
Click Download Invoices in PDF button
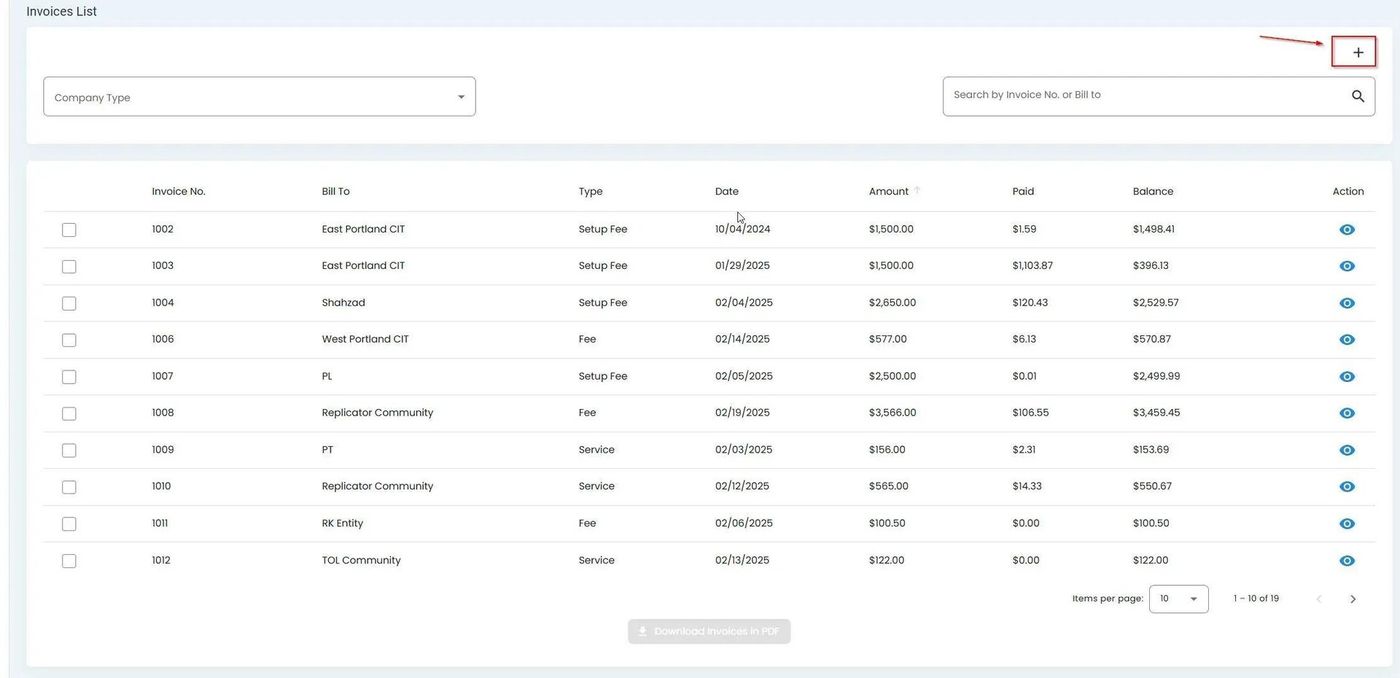709,632
